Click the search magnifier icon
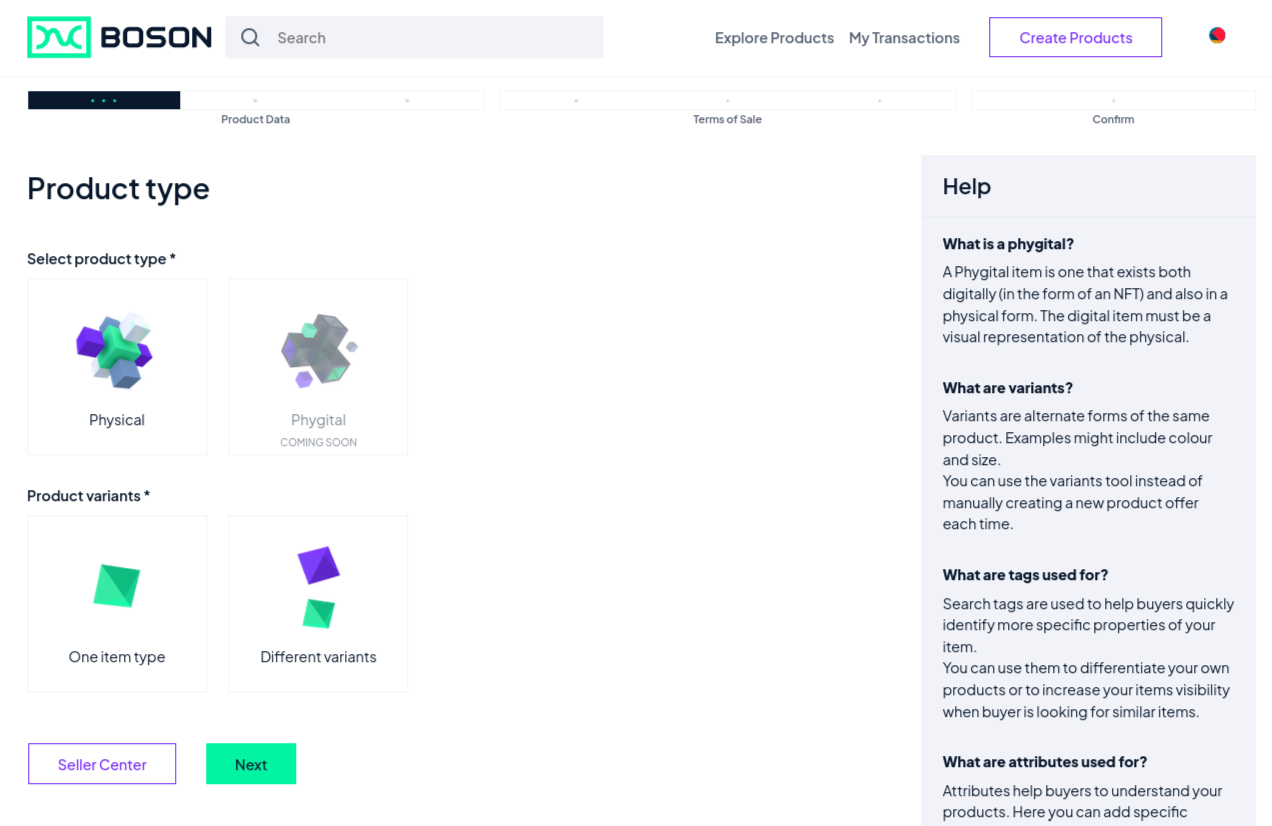The height and width of the screenshot is (826, 1272). click(x=250, y=38)
